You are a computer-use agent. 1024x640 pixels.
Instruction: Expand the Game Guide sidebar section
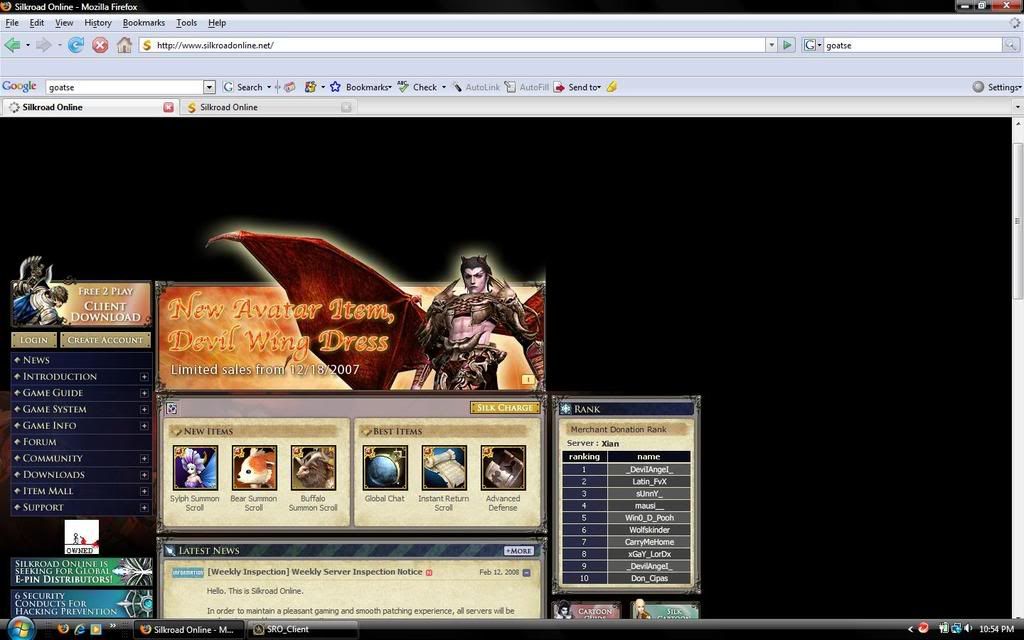click(144, 393)
